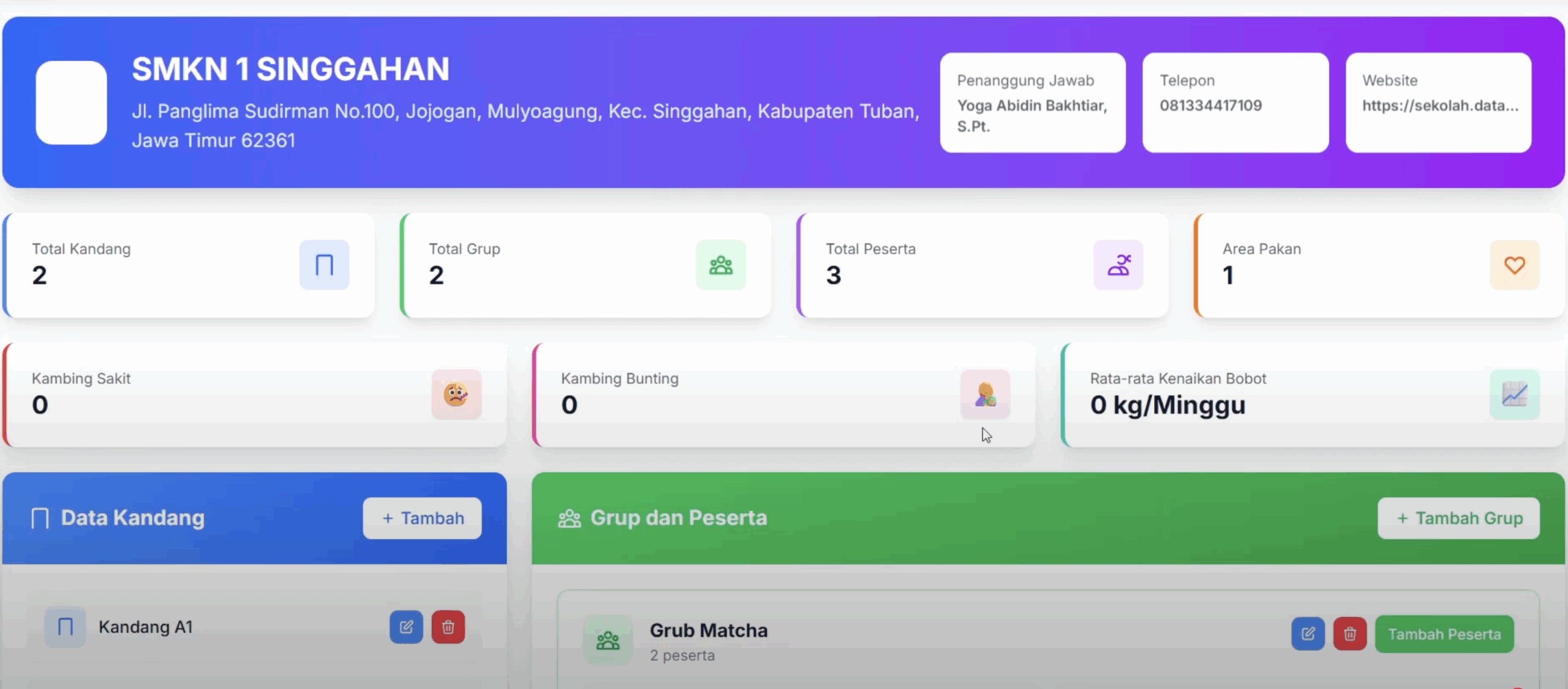Click the Total Peserta label
The height and width of the screenshot is (689, 1568).
[871, 249]
